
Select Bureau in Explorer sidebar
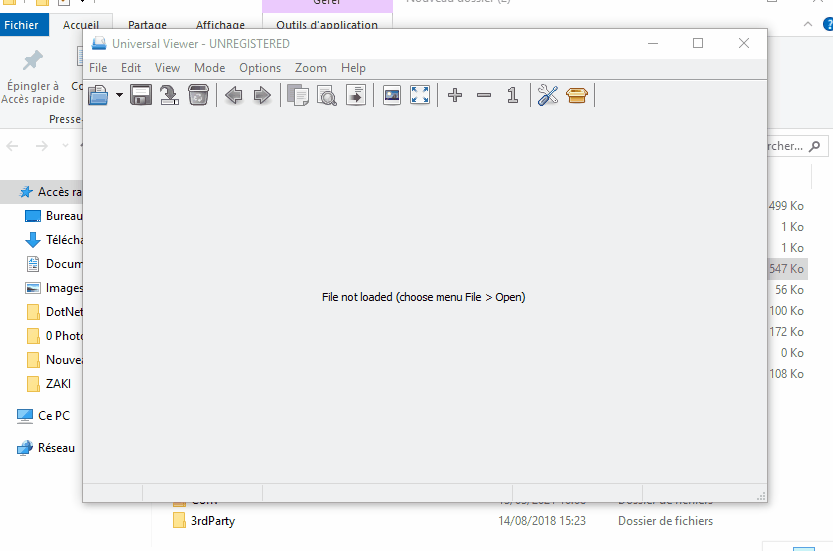pyautogui.click(x=64, y=216)
